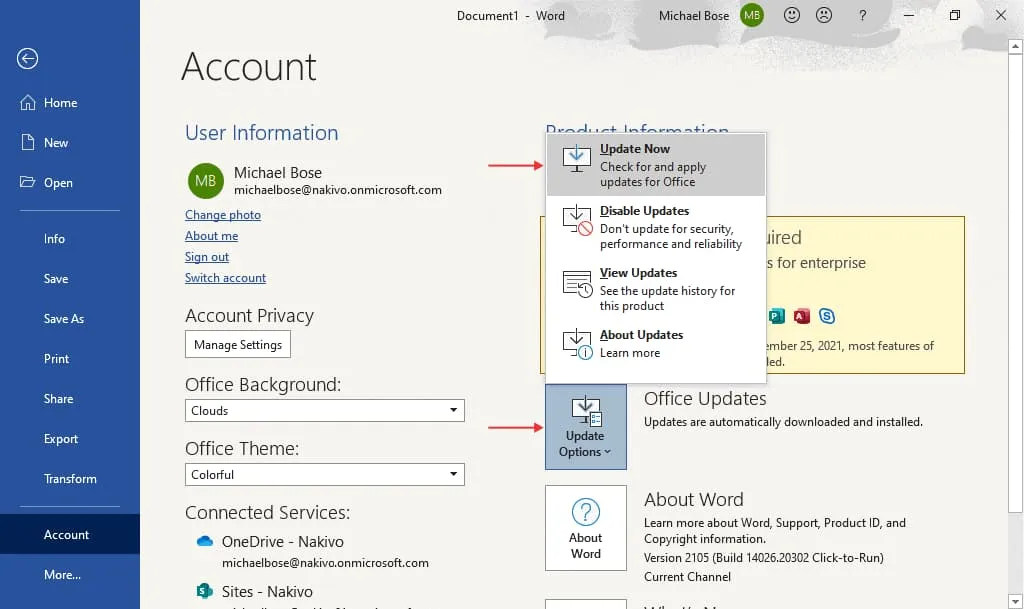
Task: Click the smiley face feedback icon
Action: [791, 15]
